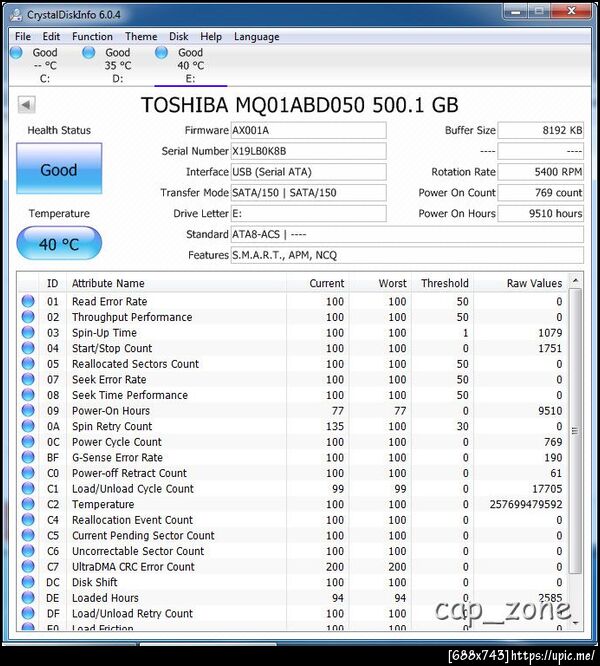Click the status icon for Power-On Hours

pos(28,411)
